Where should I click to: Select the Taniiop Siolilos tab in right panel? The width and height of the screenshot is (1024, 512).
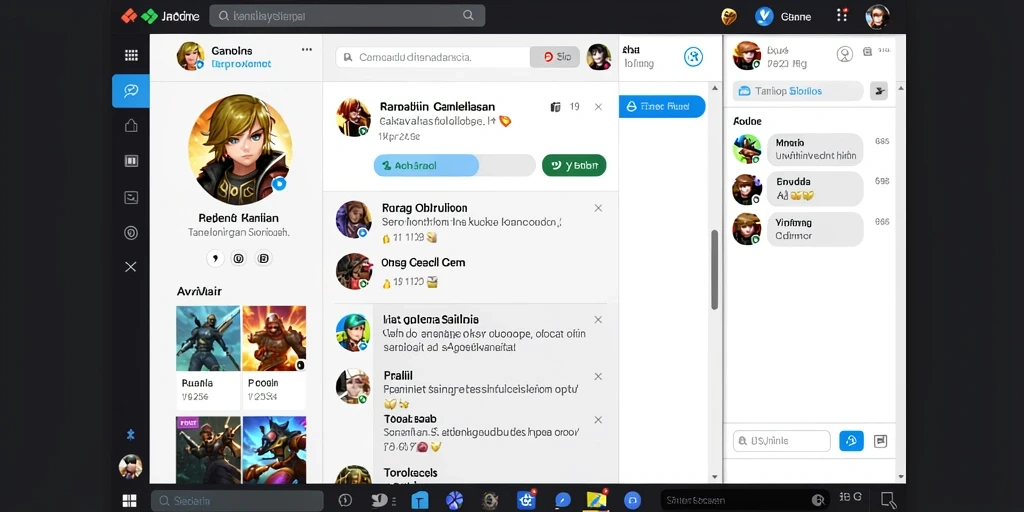798,91
